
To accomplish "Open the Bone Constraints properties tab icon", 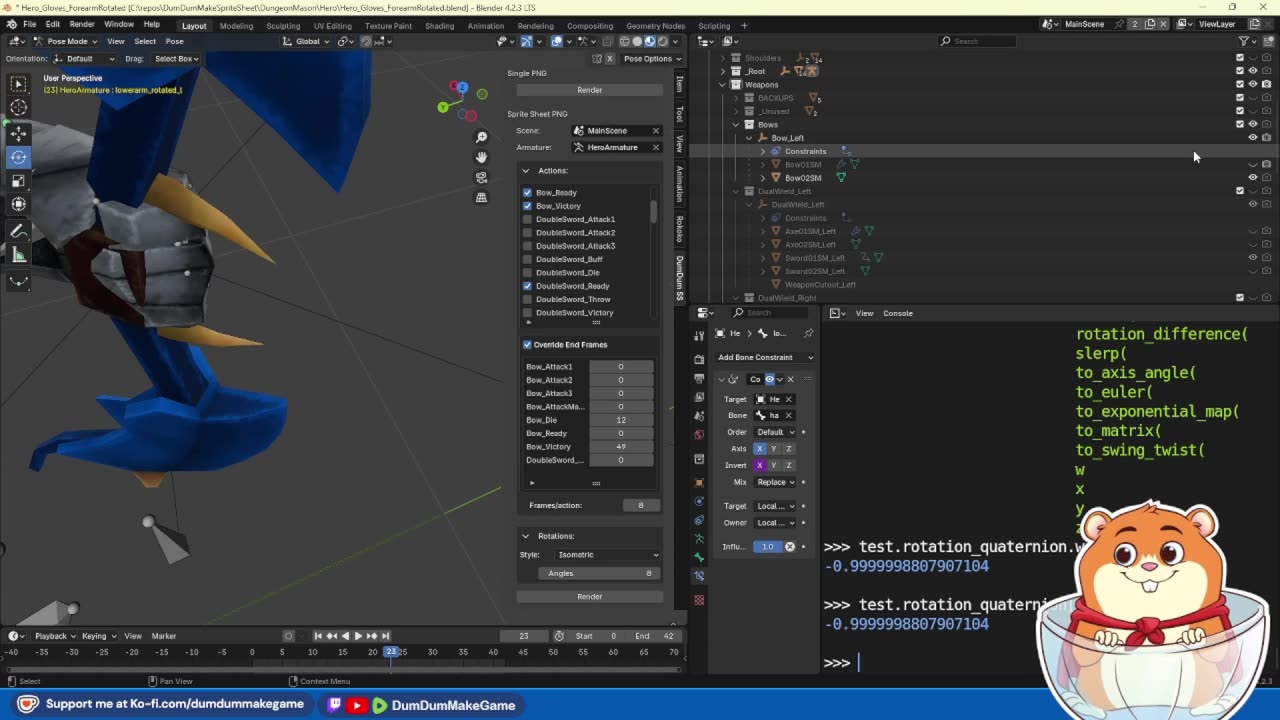I will point(699,576).
